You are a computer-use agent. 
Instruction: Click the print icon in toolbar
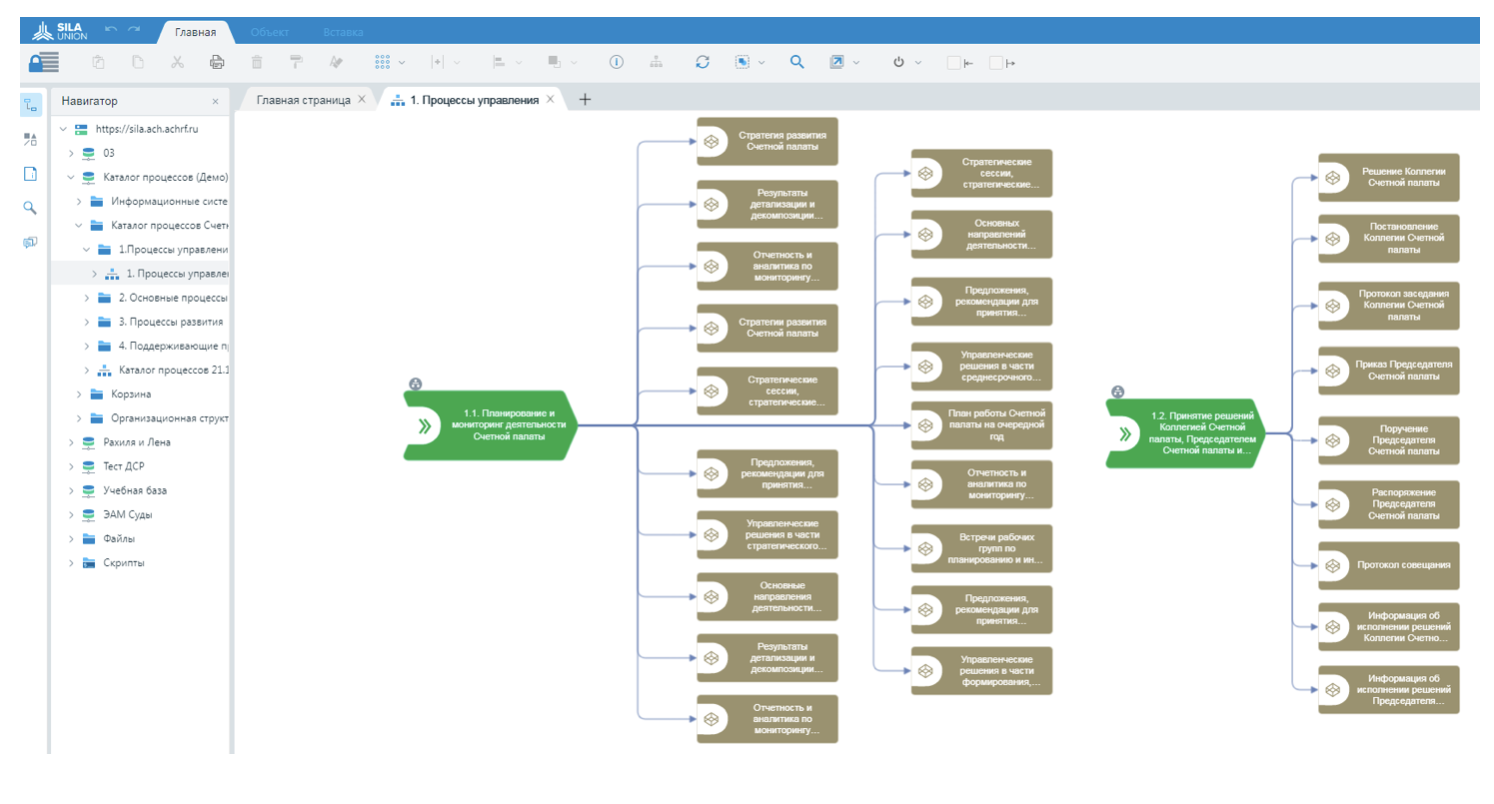click(x=217, y=62)
